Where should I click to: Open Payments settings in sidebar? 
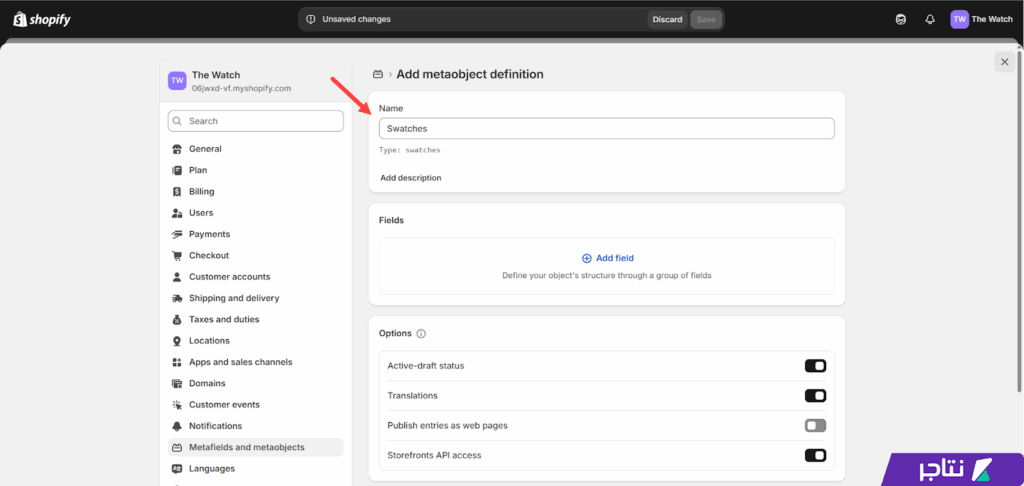pyautogui.click(x=209, y=234)
